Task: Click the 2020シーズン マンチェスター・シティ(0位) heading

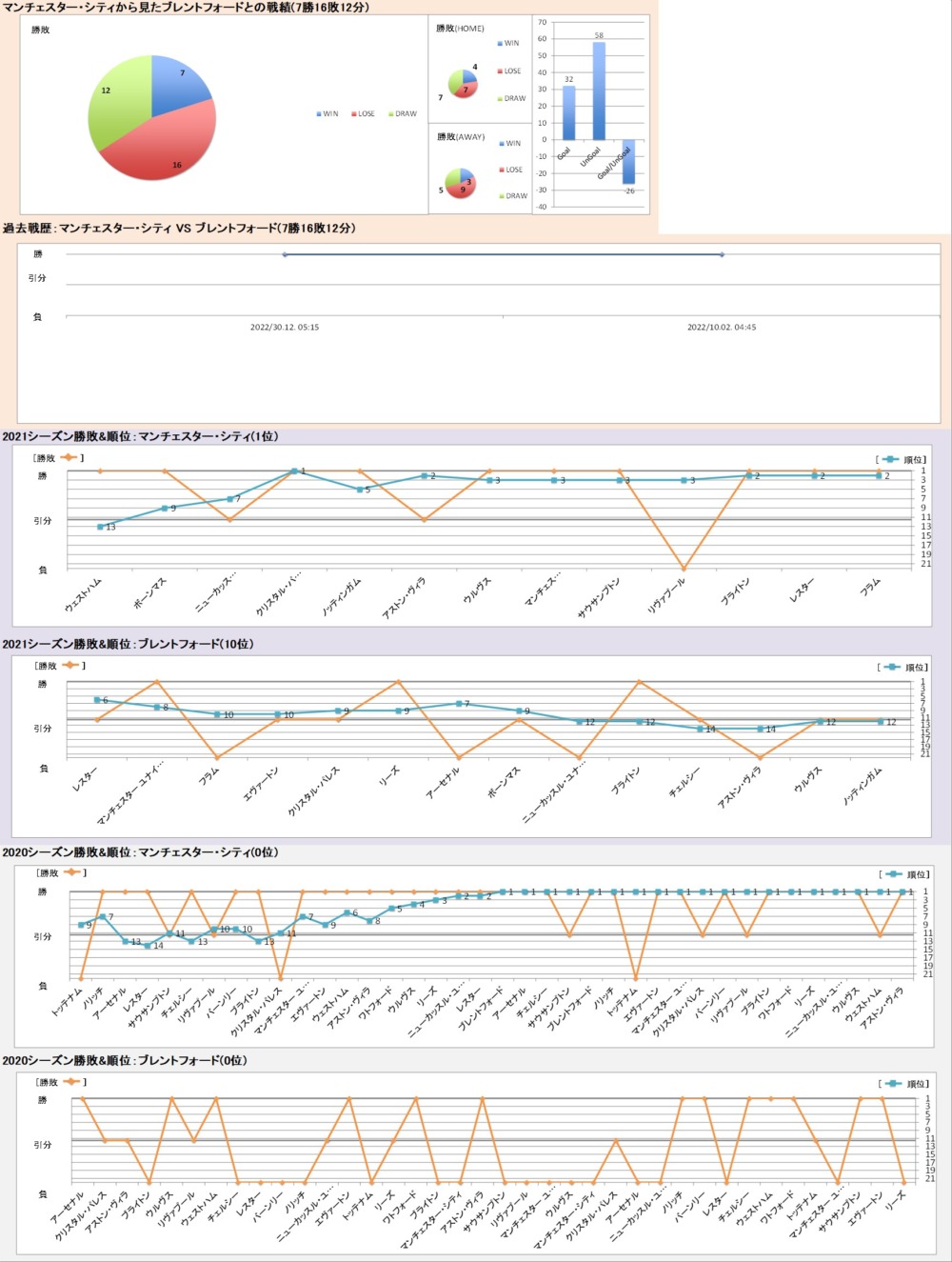Action: click(x=141, y=852)
